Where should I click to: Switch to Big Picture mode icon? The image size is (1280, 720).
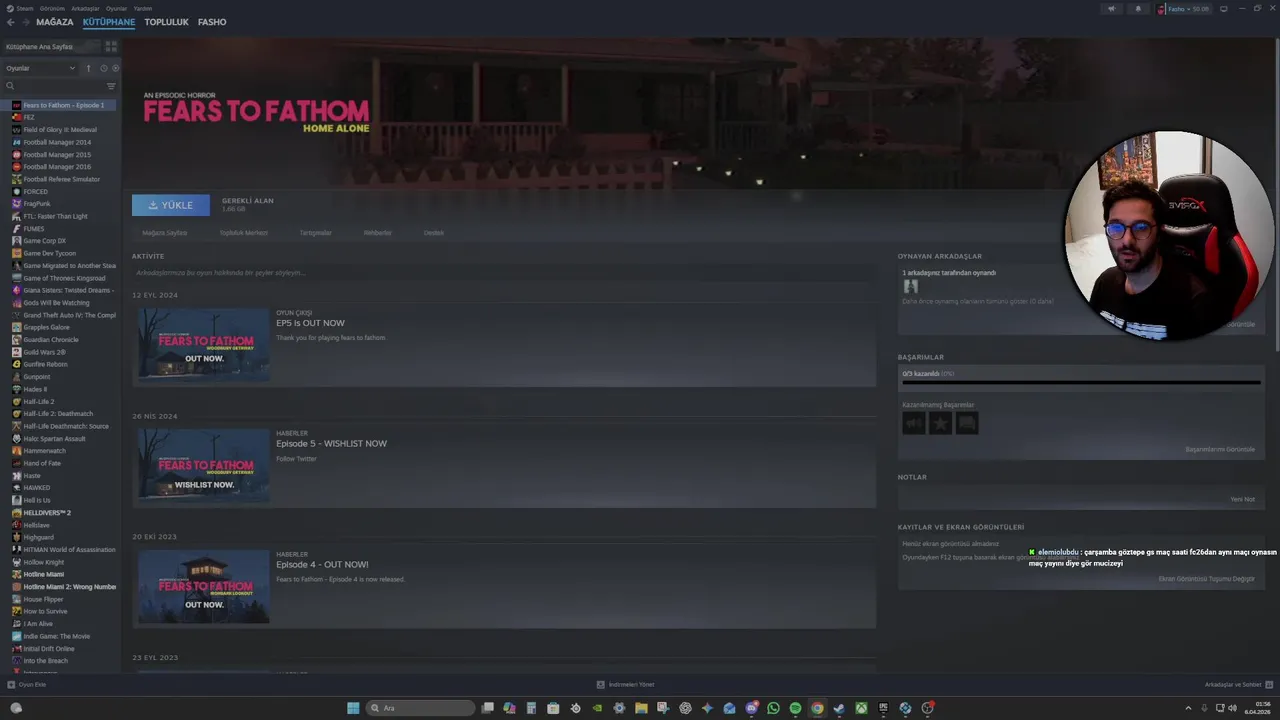[1224, 9]
